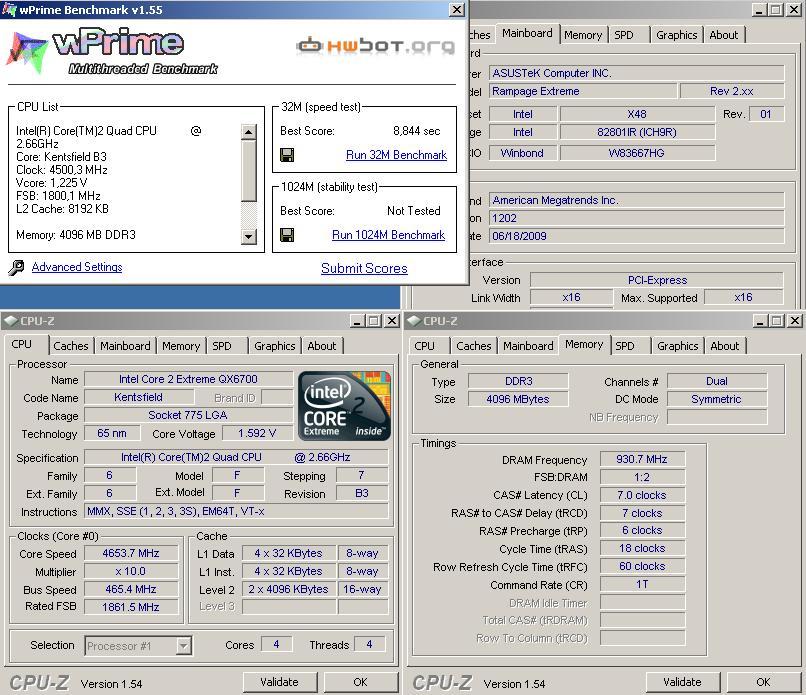
Task: Click the FSB:DRAM 1:2 value
Action: (x=642, y=477)
